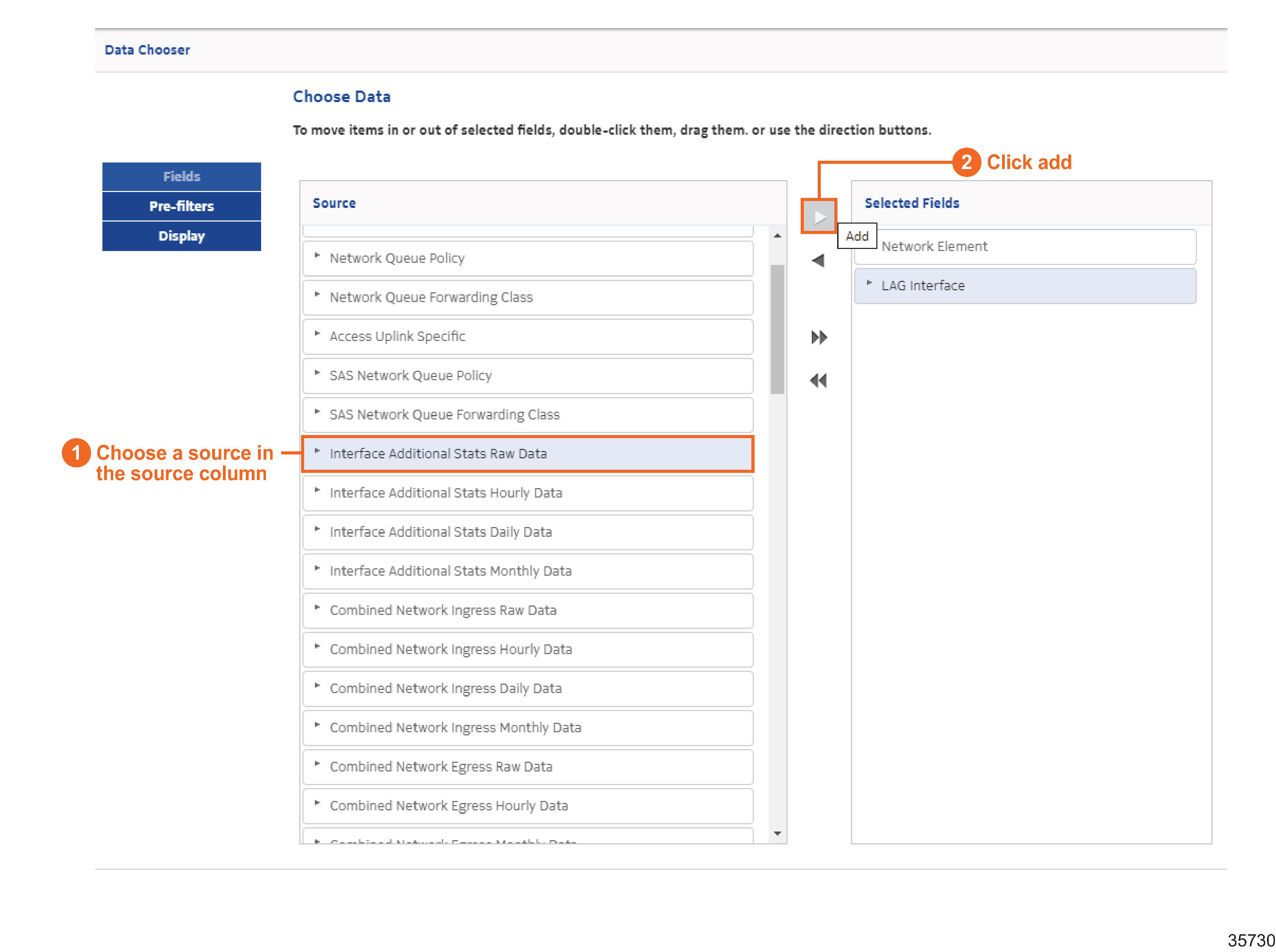Click the Remove All double-left-arrow button

coord(818,380)
